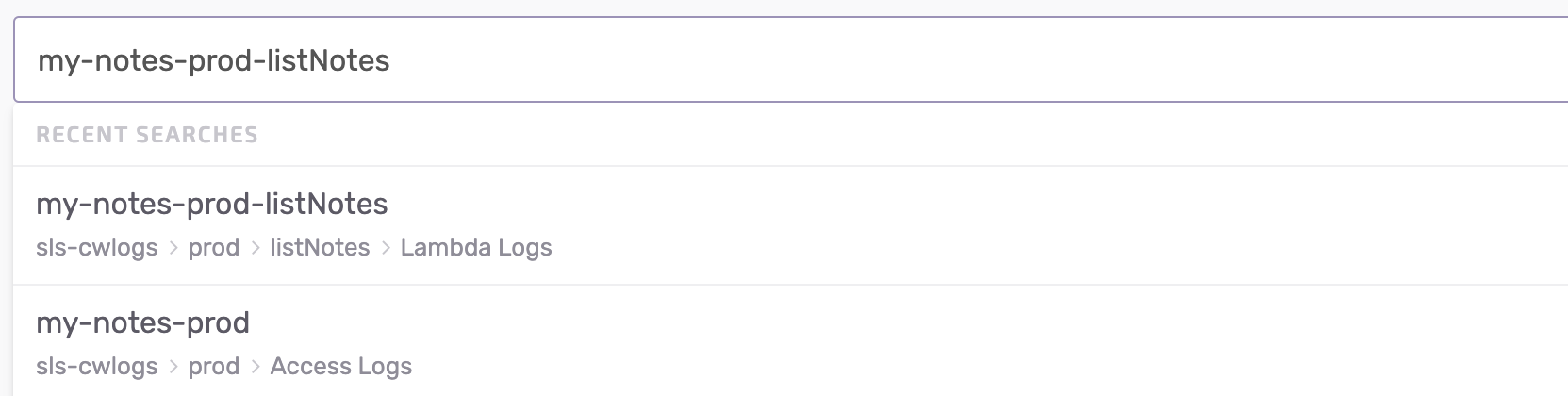Click the chevron right before Access Logs
The image size is (1568, 396).
pyautogui.click(x=256, y=367)
